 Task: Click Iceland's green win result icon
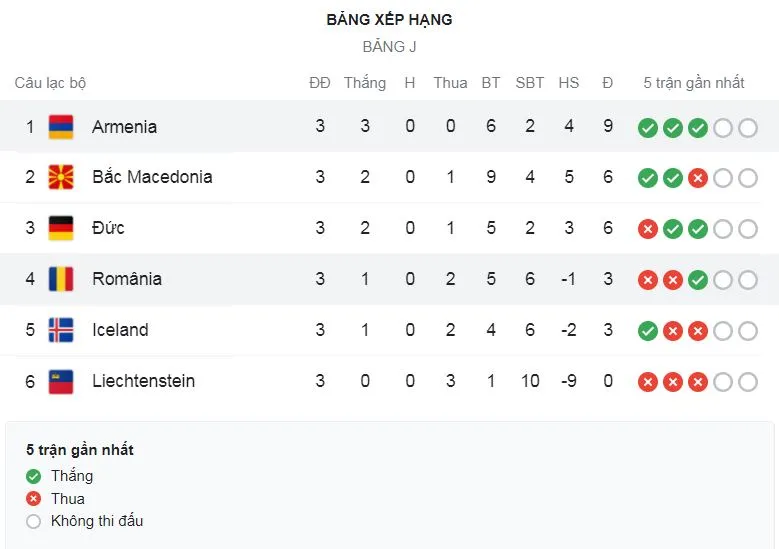(x=648, y=331)
